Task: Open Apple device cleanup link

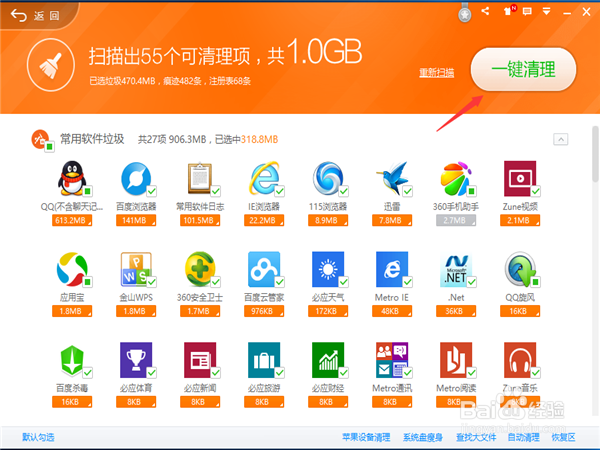Action: (x=366, y=437)
